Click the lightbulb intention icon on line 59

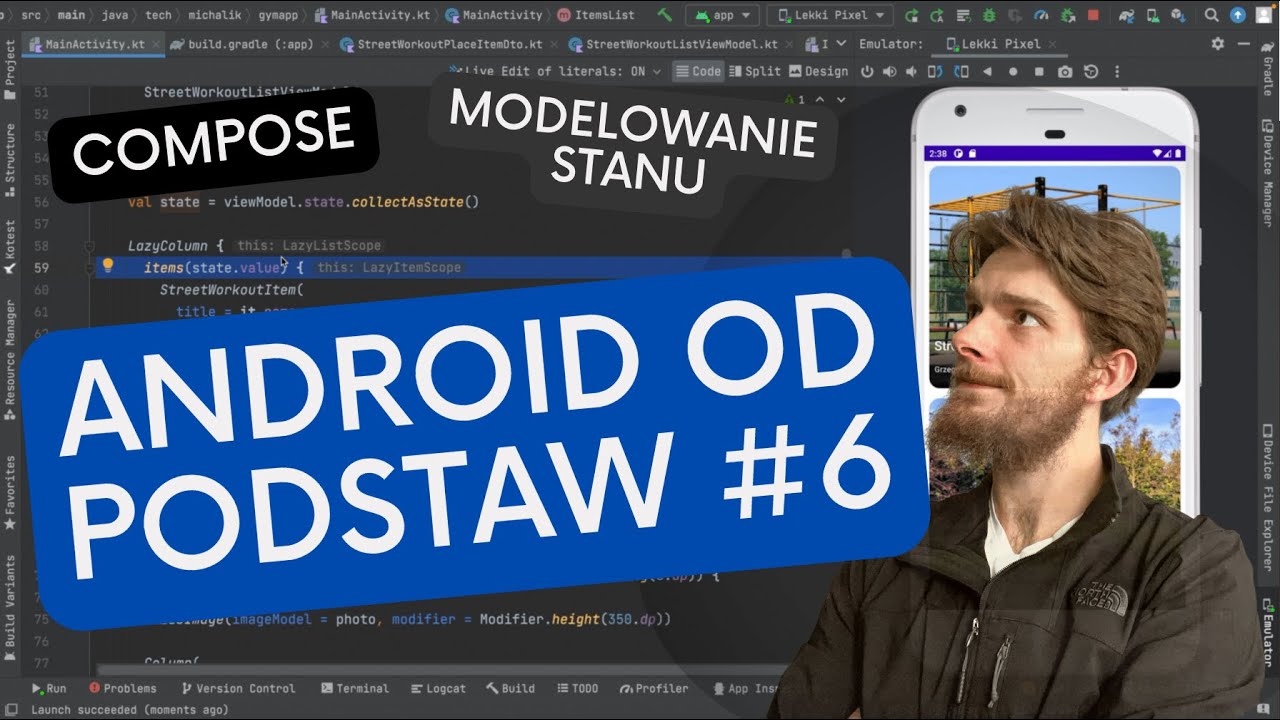click(108, 266)
